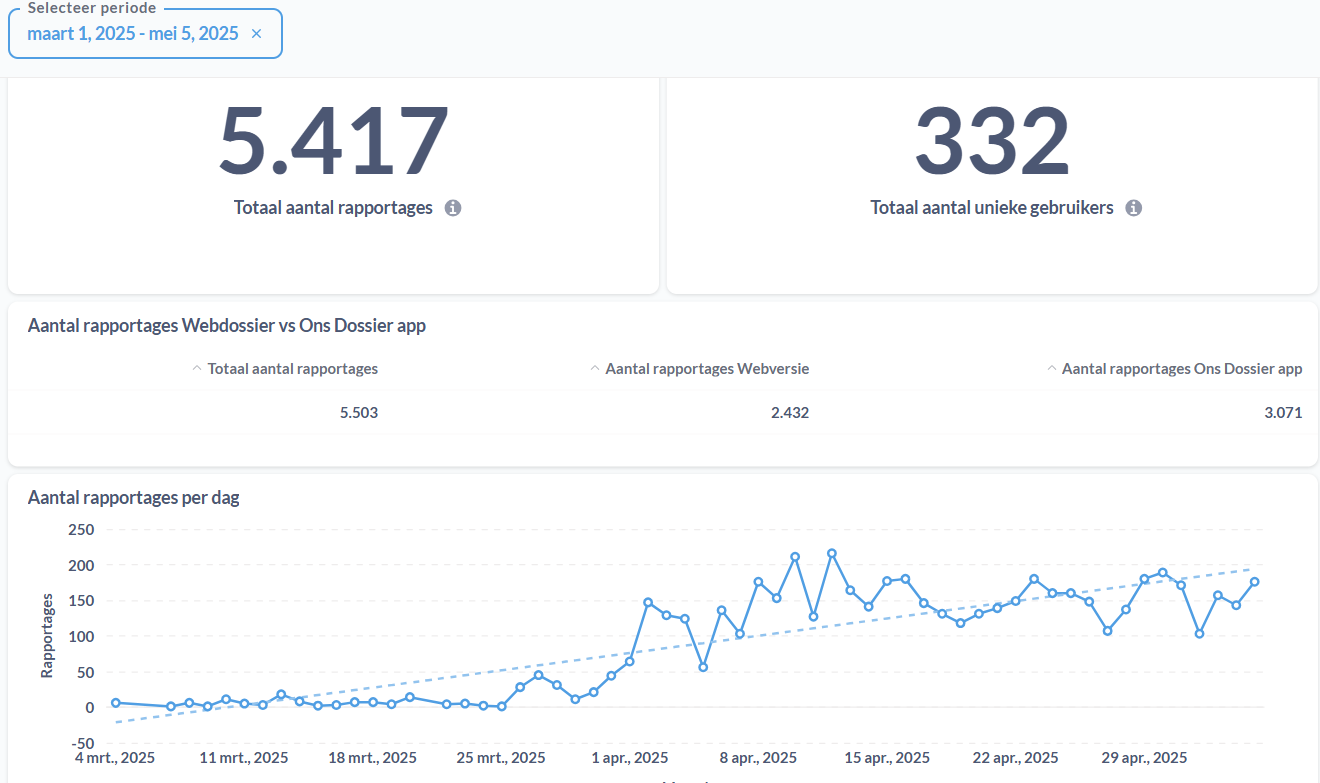
Task: Click the first data point near 4 mrt.
Action: click(116, 703)
